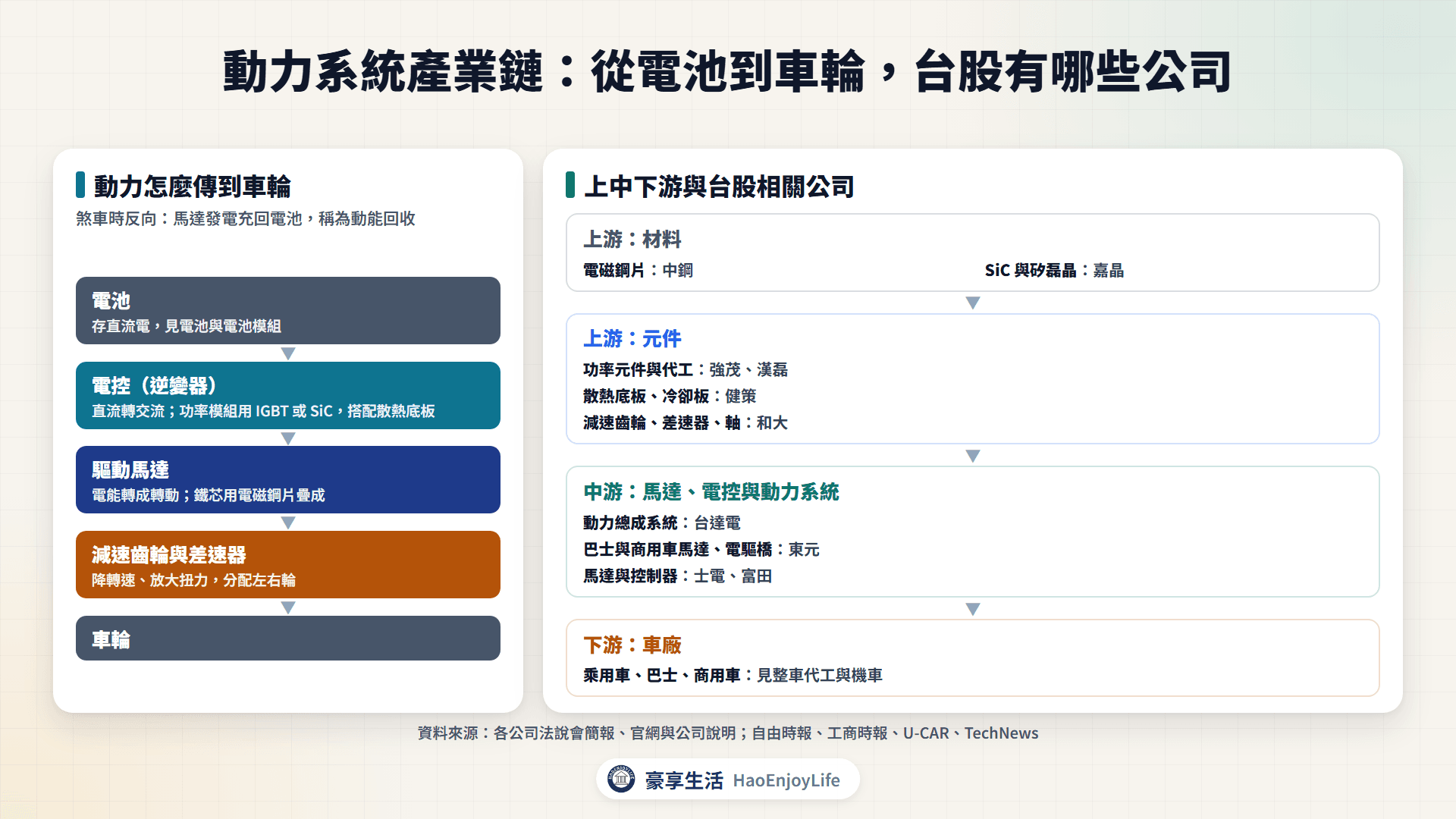Click the HaoEnjoyLife round logo icon
This screenshot has width=1456, height=819.
click(621, 779)
